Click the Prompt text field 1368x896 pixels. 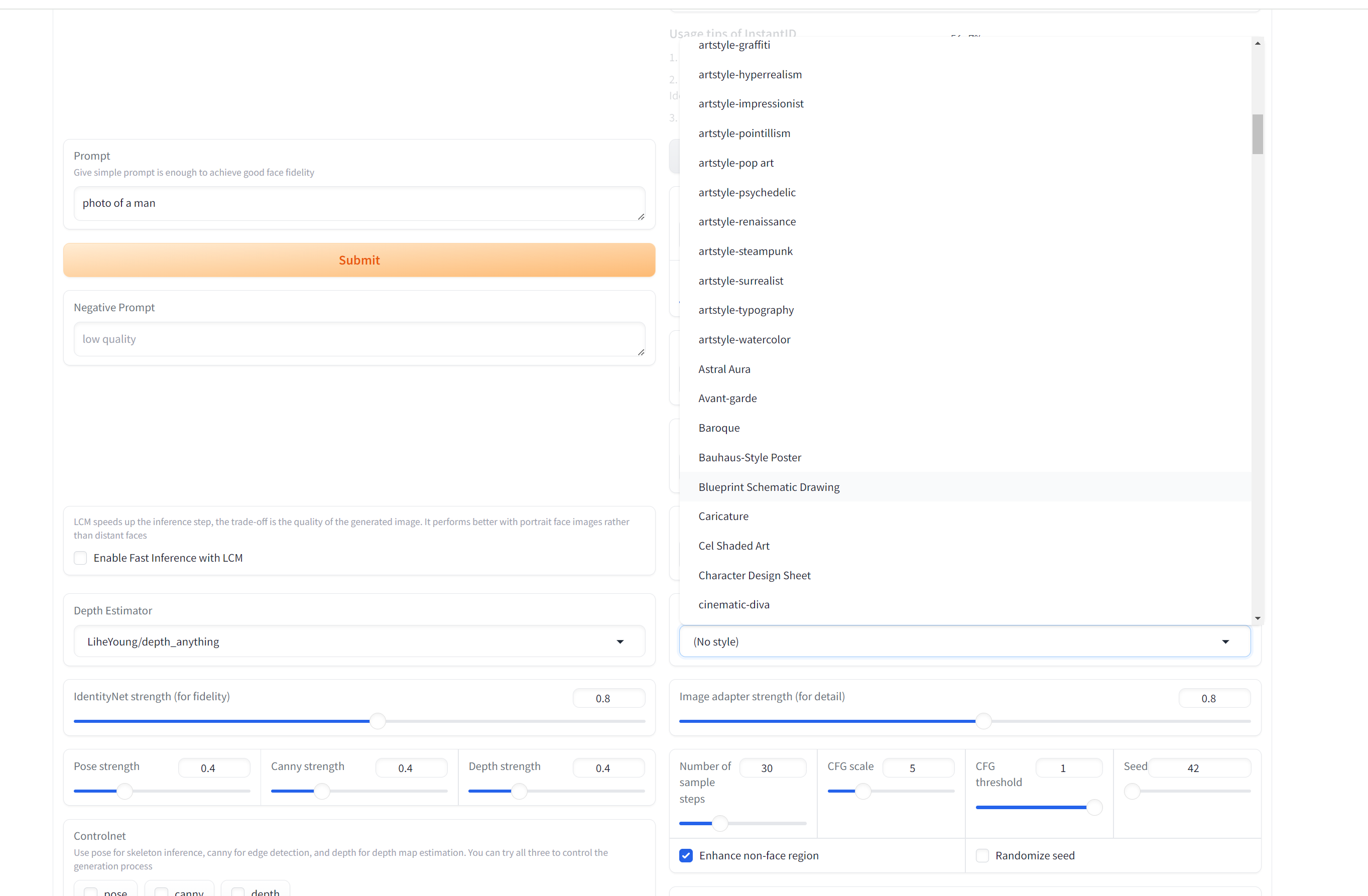click(x=358, y=203)
